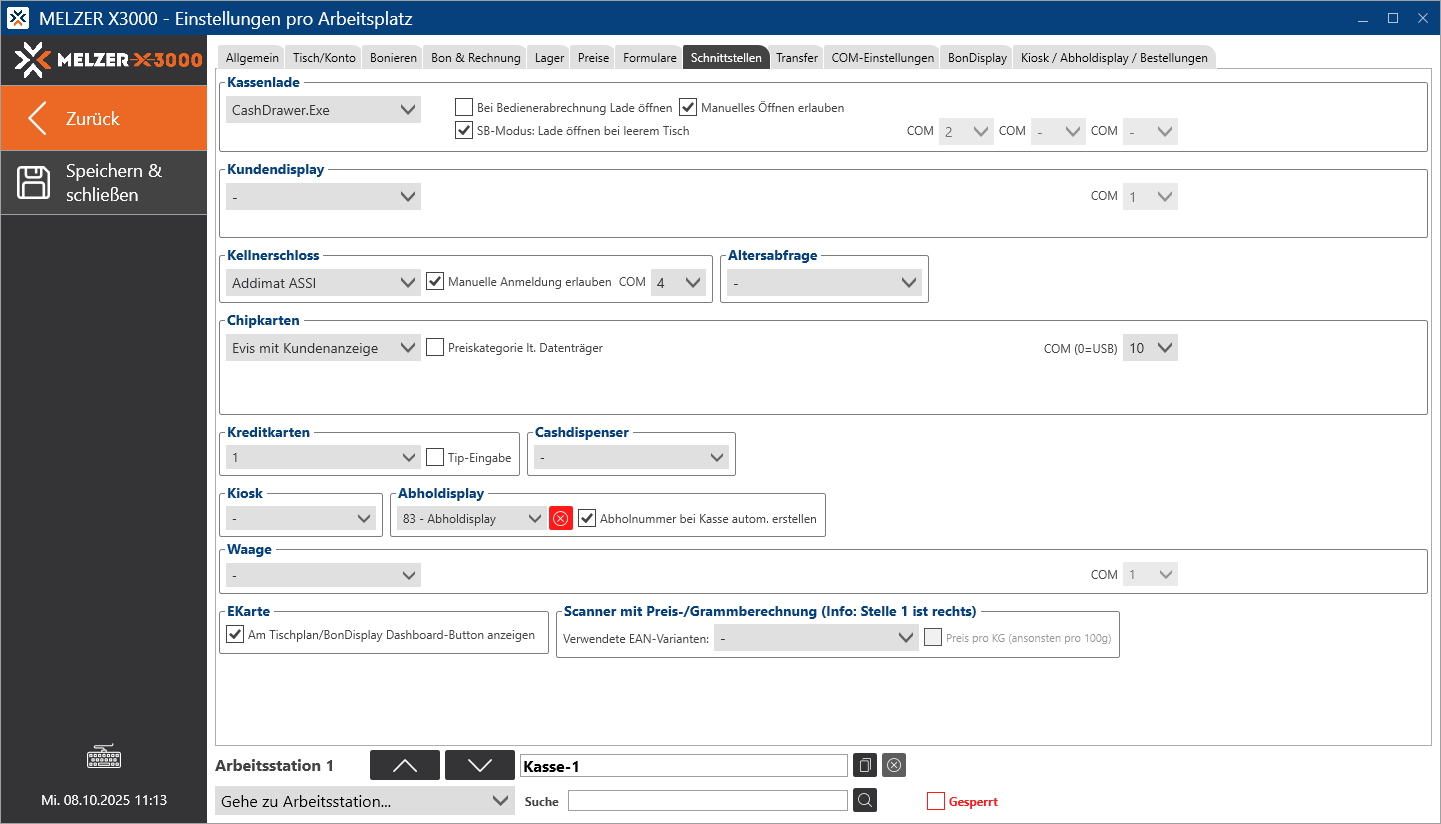The width and height of the screenshot is (1441, 824).
Task: Clear the Kasse-1 name with the X icon
Action: click(x=894, y=766)
